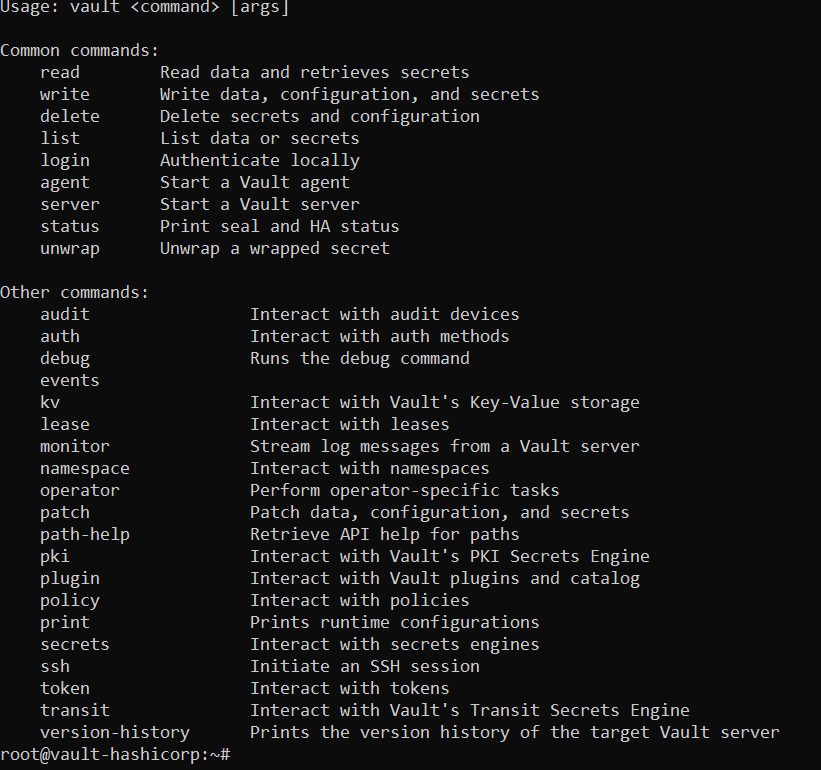The height and width of the screenshot is (770, 821).
Task: Click the 'server' command text
Action: click(70, 204)
